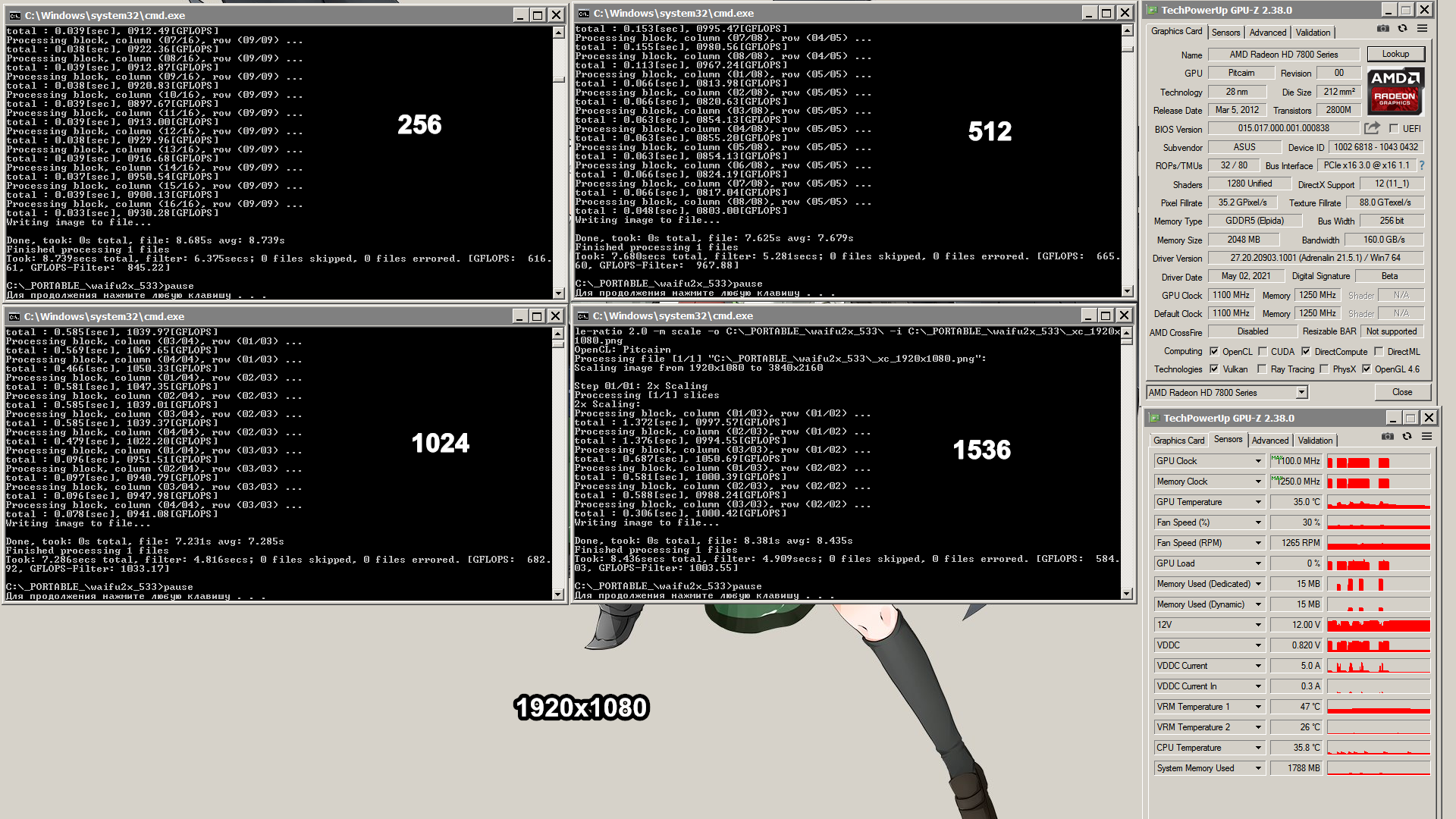Click the Close button below the technologies list

point(1401,392)
